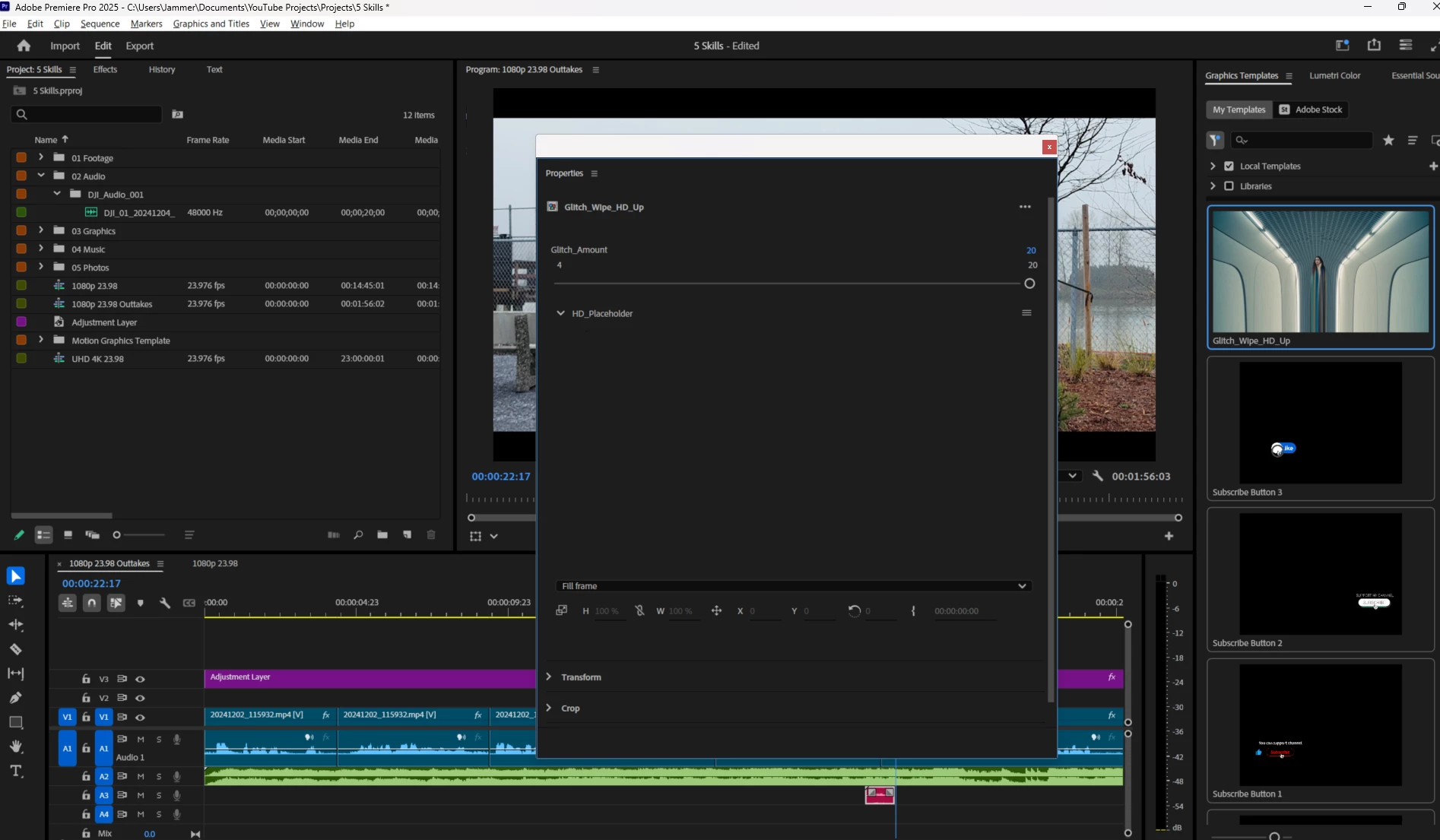1440x840 pixels.
Task: Select the Adobe Stock button
Action: (1310, 109)
